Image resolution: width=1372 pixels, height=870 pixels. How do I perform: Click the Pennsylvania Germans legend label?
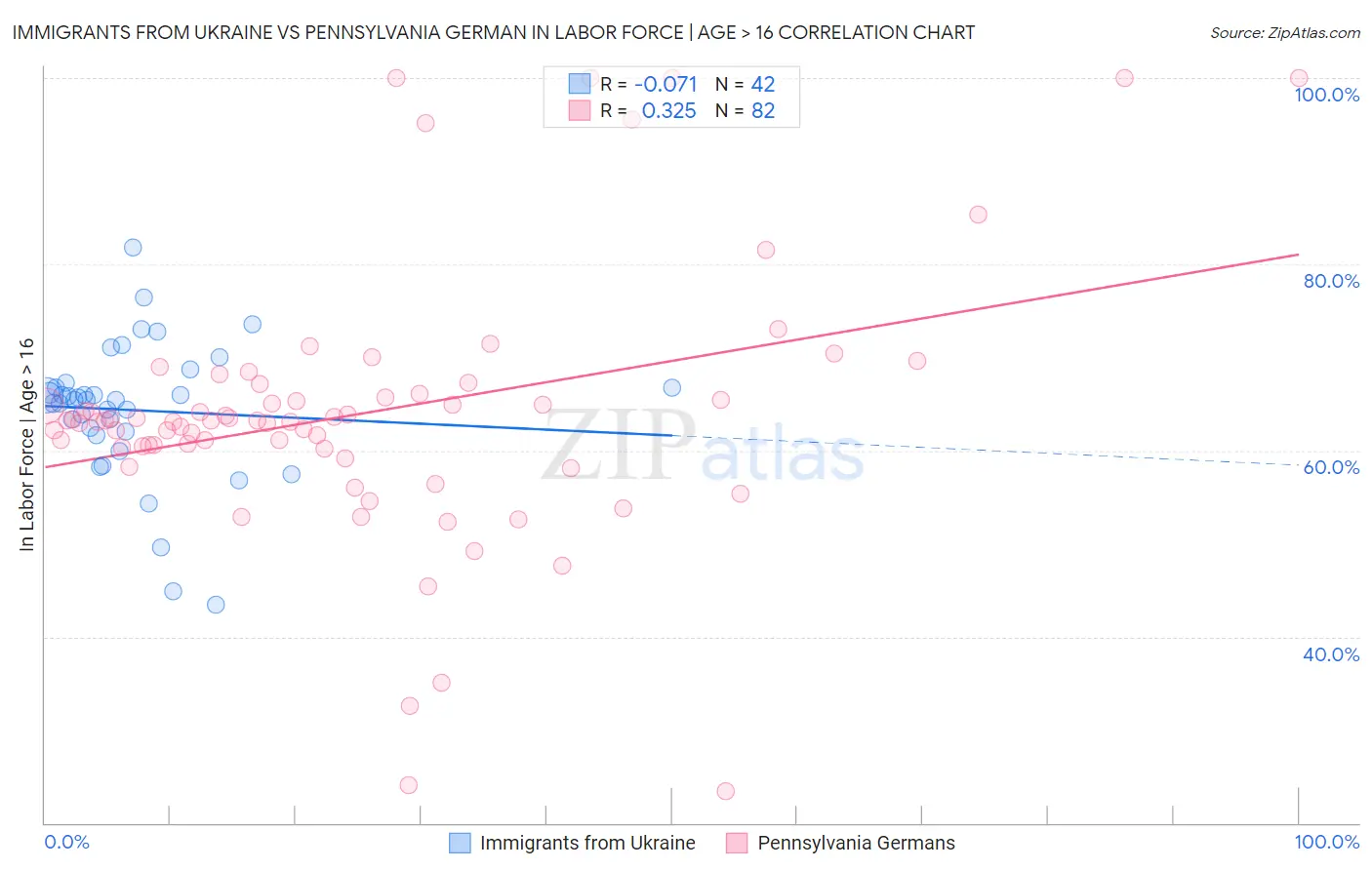[x=856, y=843]
